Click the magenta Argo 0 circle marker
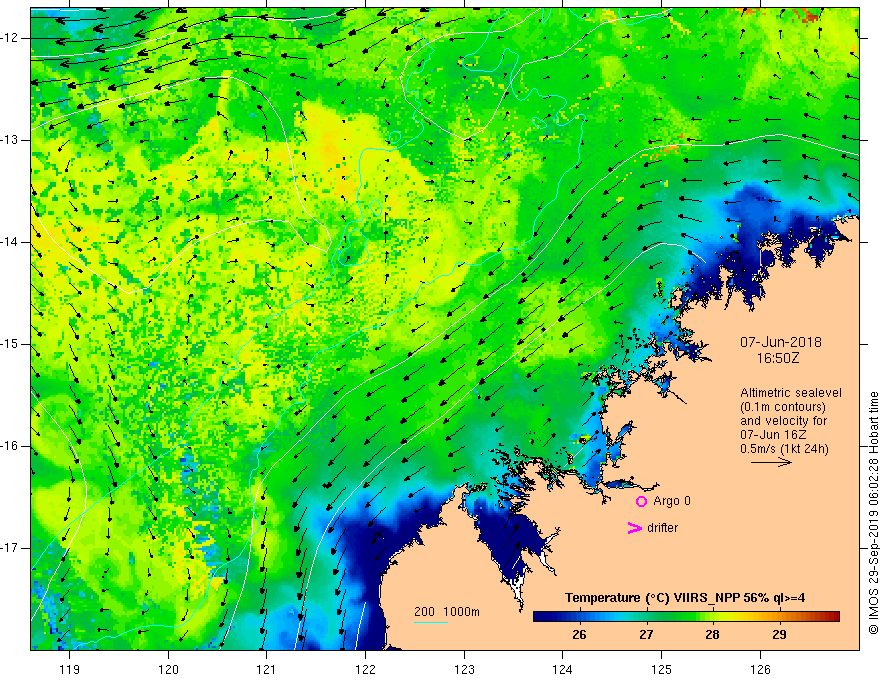This screenshot has height=680, width=880. 641,501
